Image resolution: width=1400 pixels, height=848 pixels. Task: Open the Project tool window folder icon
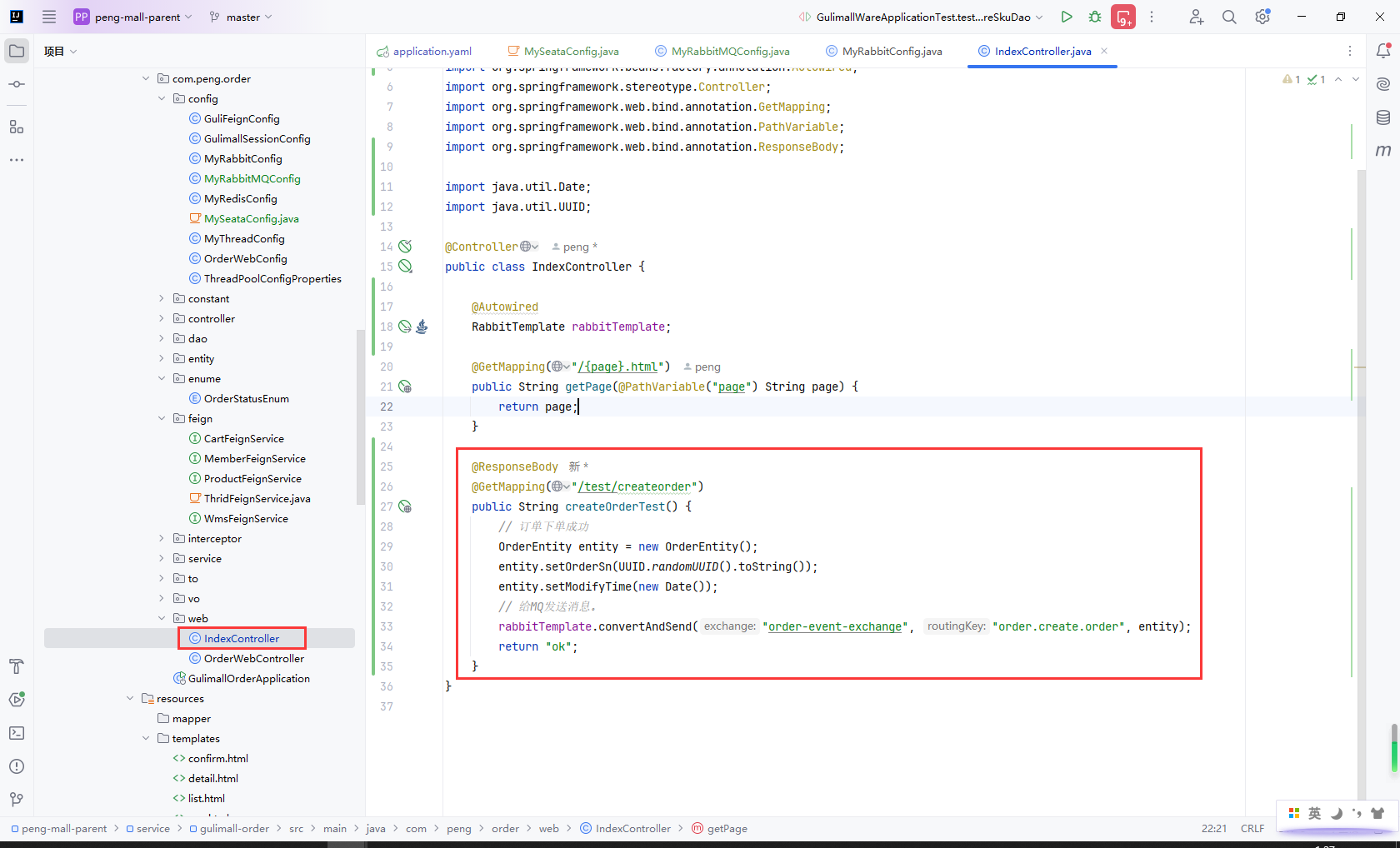click(17, 51)
